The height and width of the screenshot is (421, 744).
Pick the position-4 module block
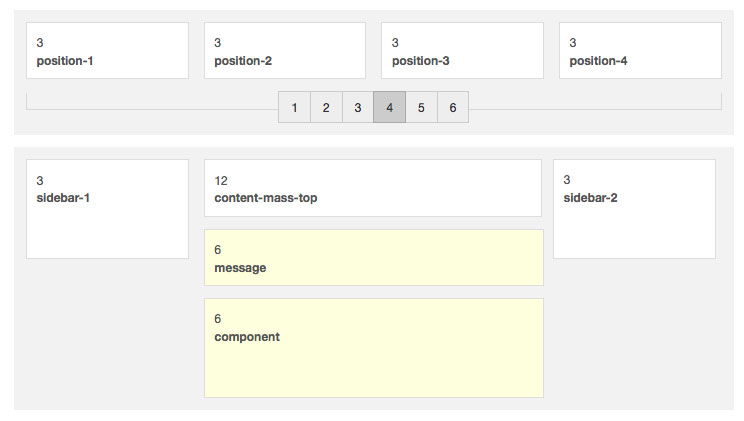point(640,51)
